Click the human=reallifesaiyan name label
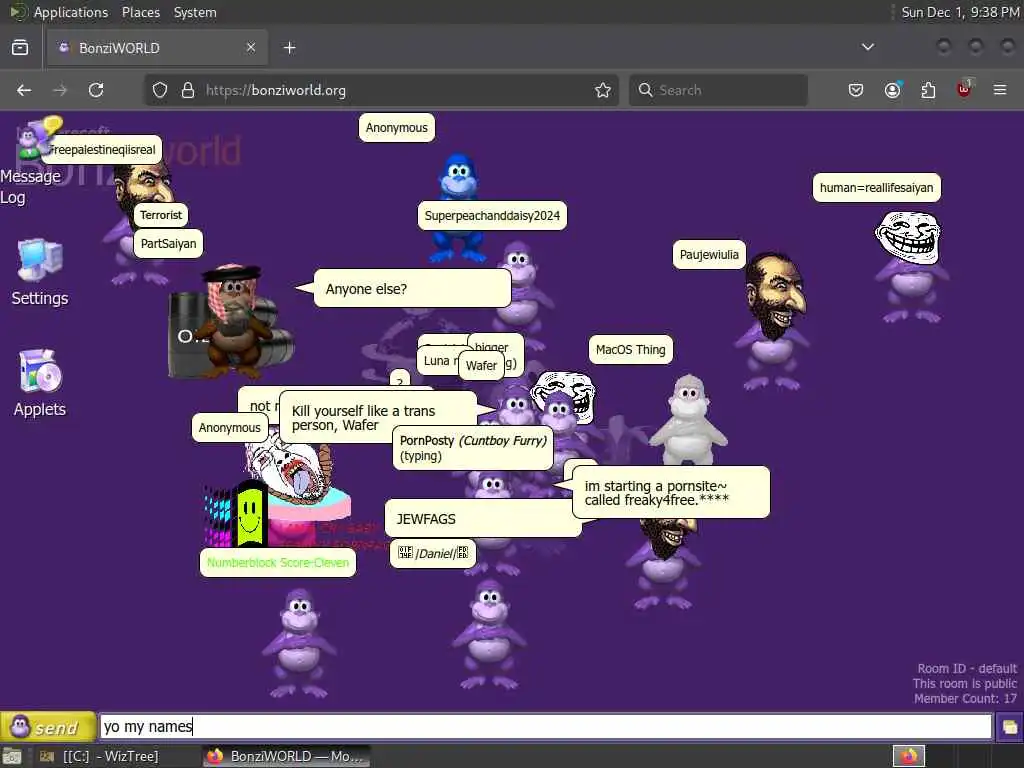The height and width of the screenshot is (768, 1024). [876, 188]
